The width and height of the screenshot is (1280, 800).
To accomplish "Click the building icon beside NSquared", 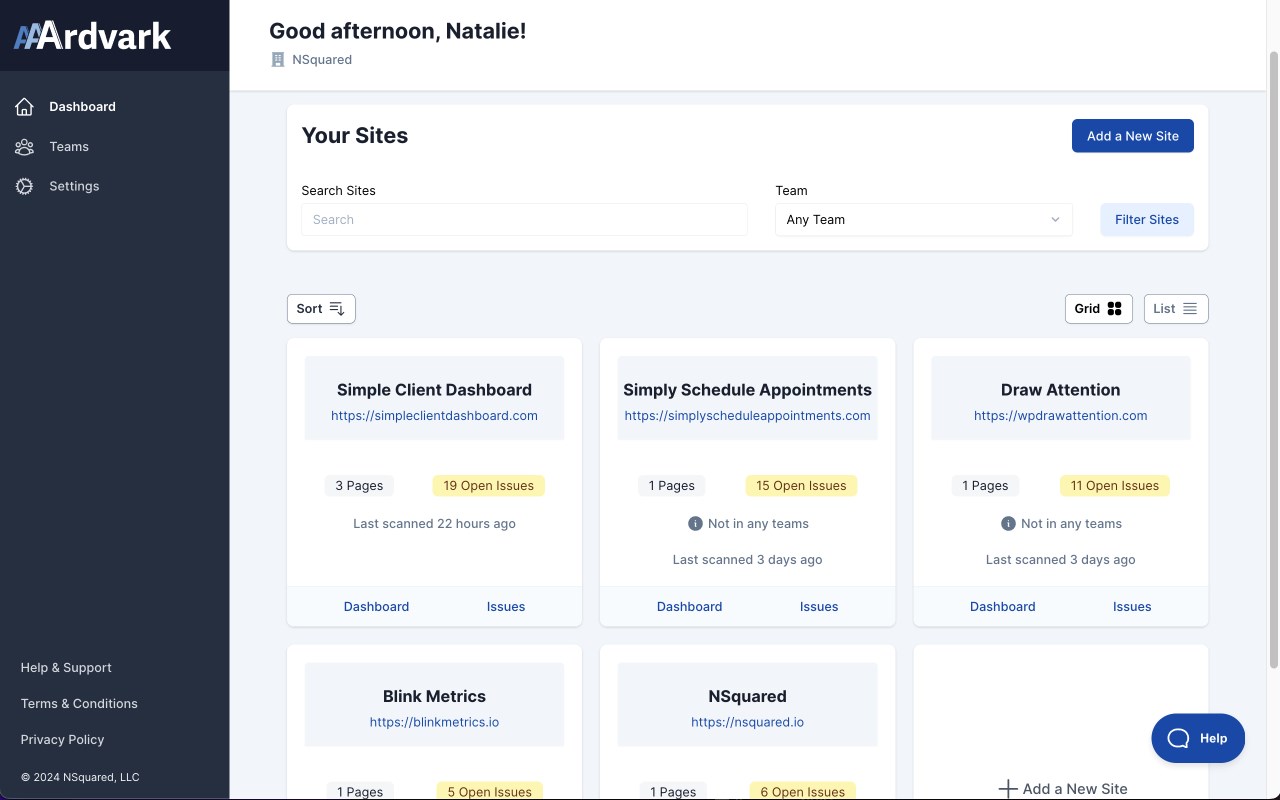I will click(278, 60).
